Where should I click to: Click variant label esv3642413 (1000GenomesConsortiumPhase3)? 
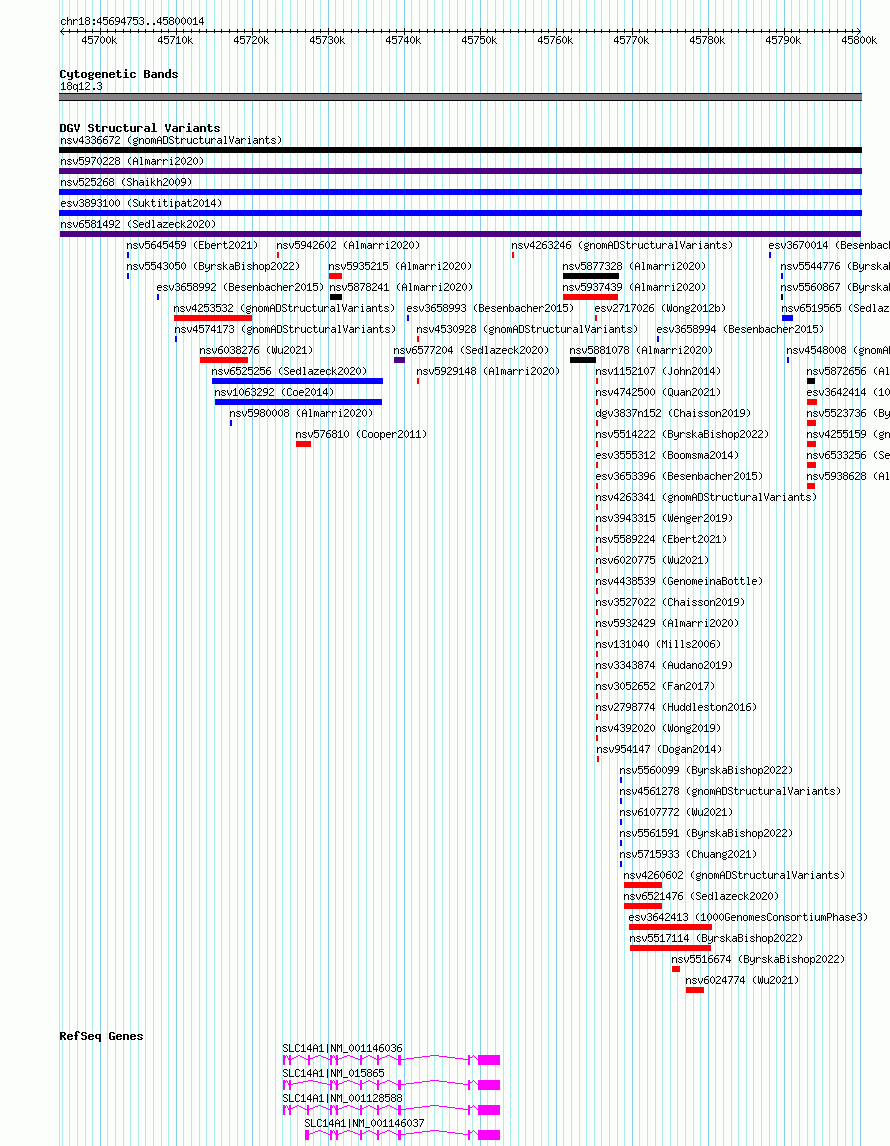click(748, 917)
